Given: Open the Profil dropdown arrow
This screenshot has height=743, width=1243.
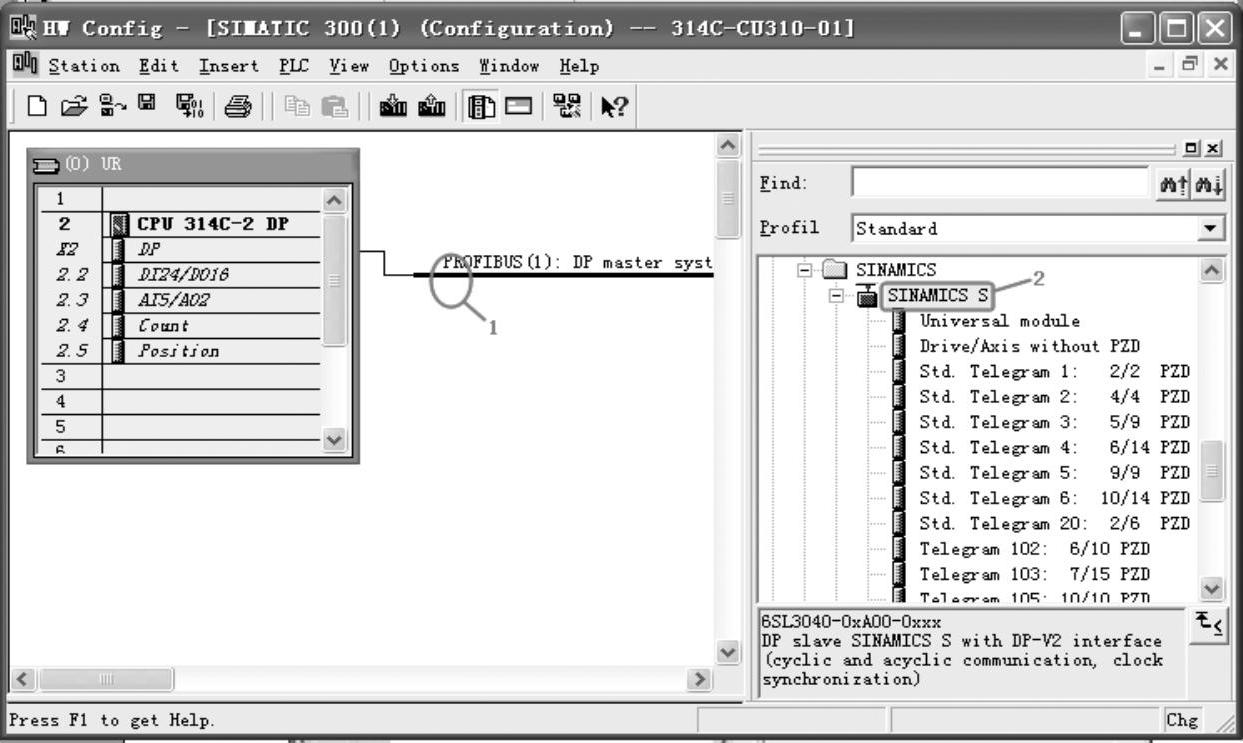Looking at the screenshot, I should pos(1212,228).
